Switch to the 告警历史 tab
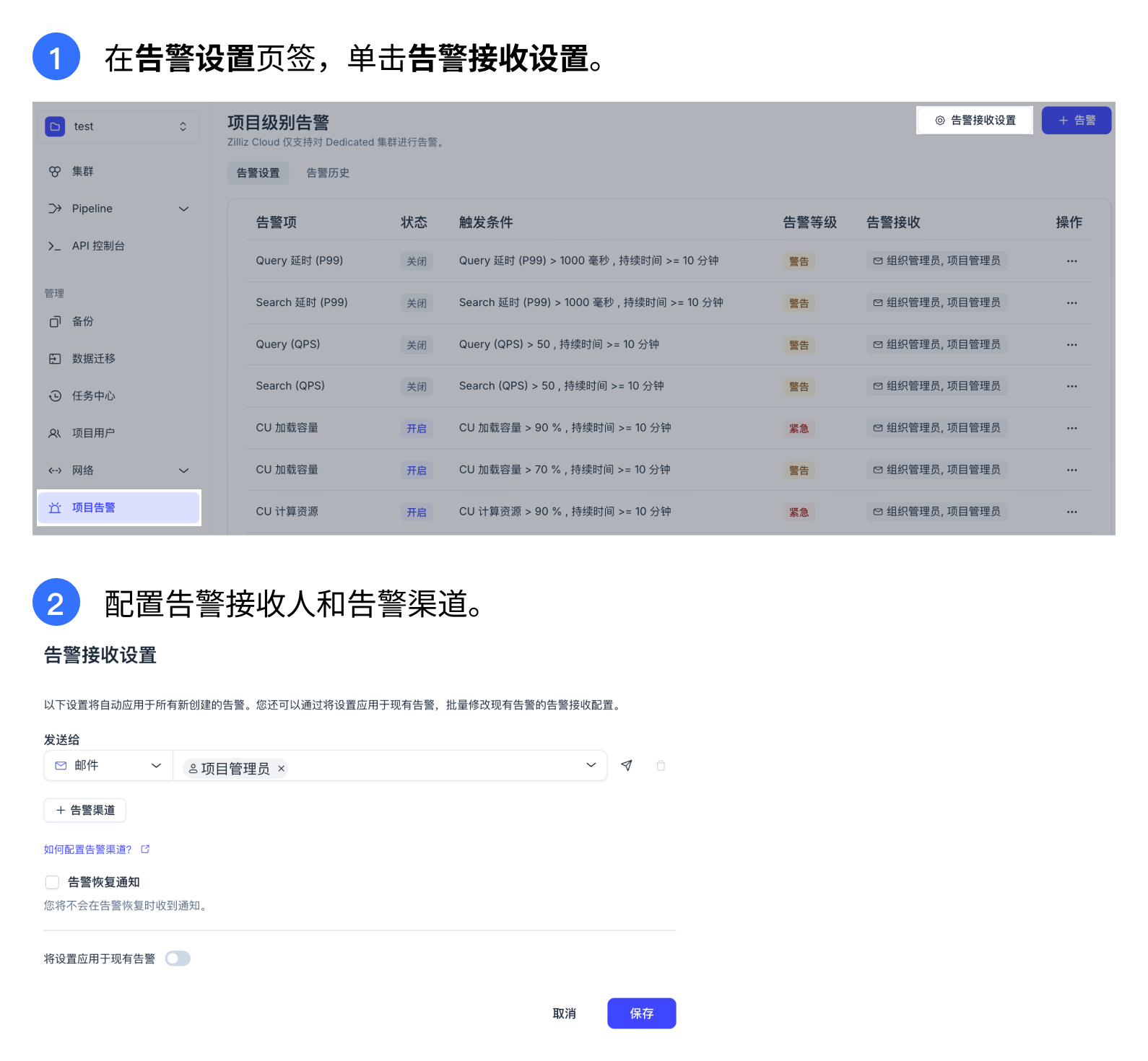This screenshot has height=1061, width=1148. [328, 173]
